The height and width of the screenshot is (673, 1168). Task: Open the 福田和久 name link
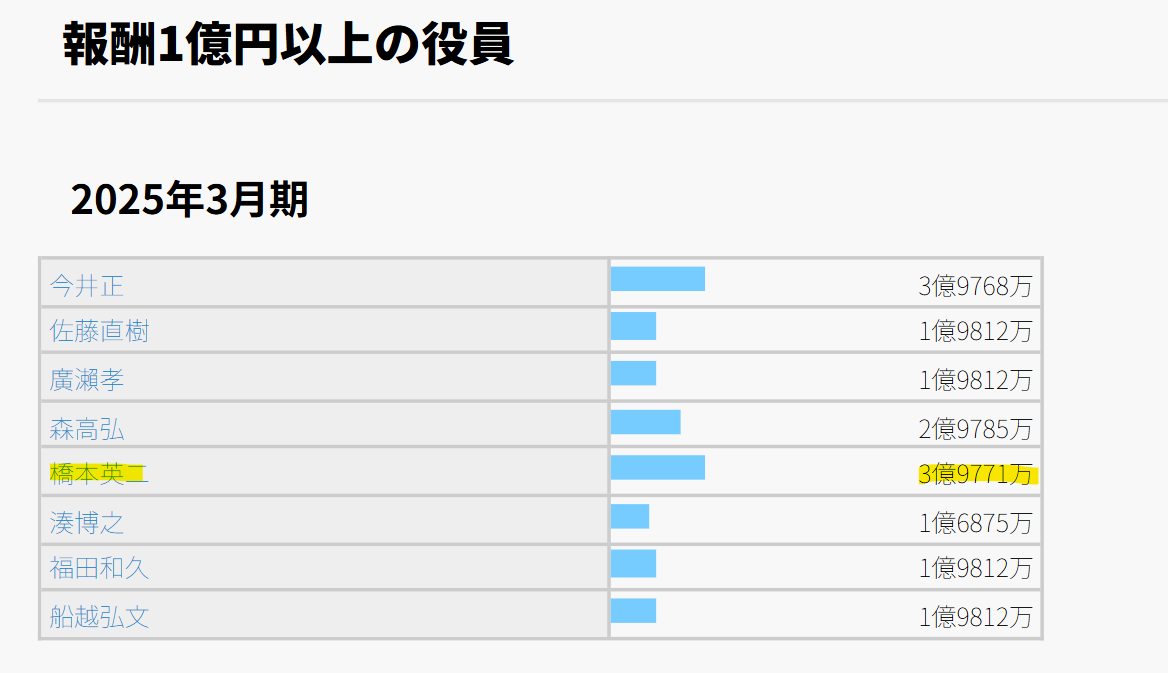pos(99,568)
